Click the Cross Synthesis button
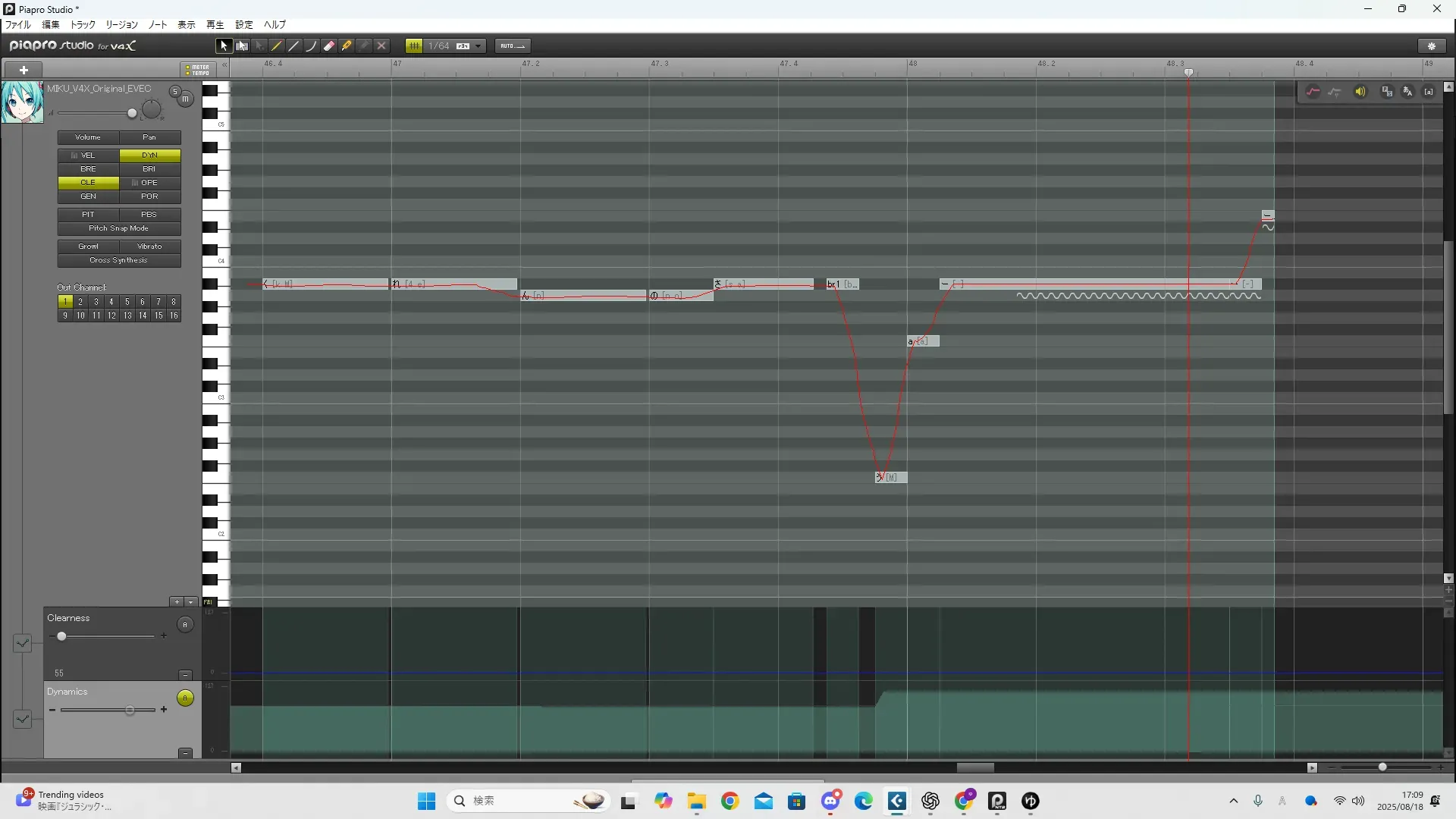 click(119, 260)
